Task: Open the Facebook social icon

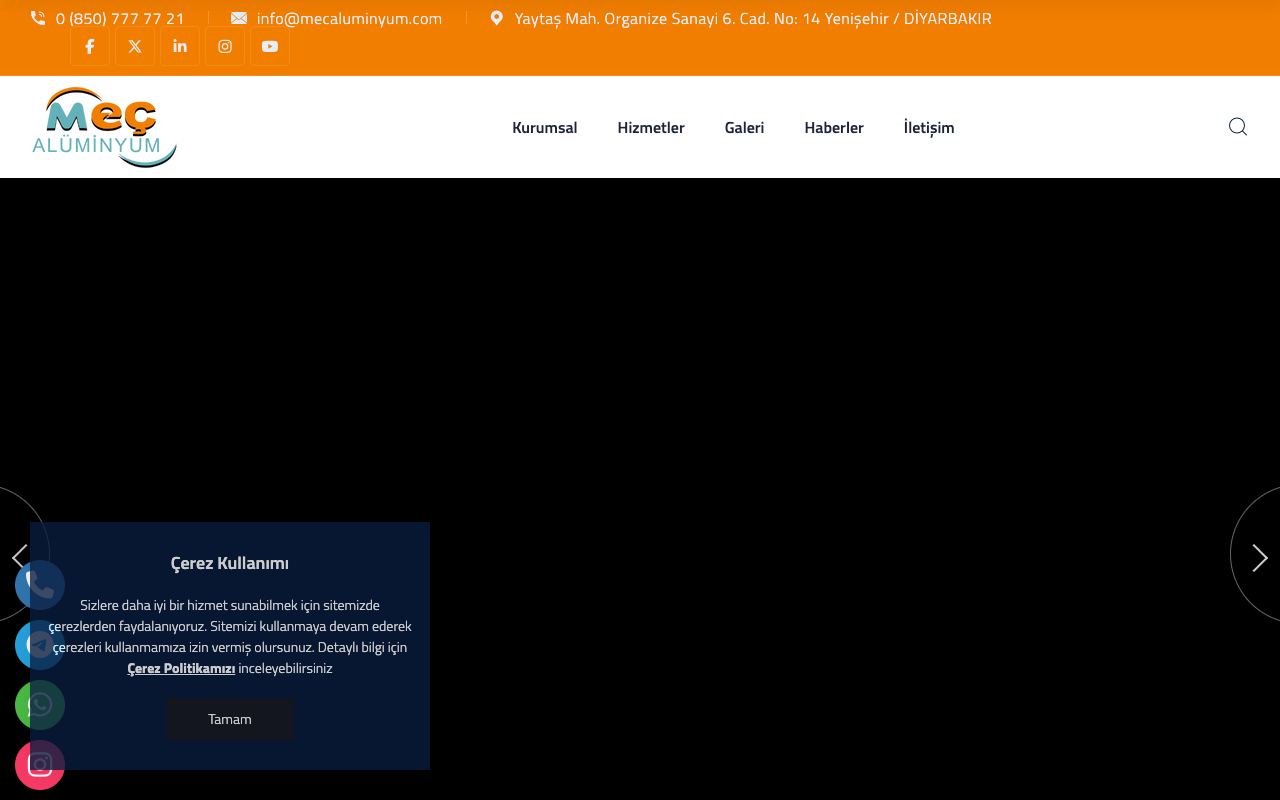Action: (90, 46)
